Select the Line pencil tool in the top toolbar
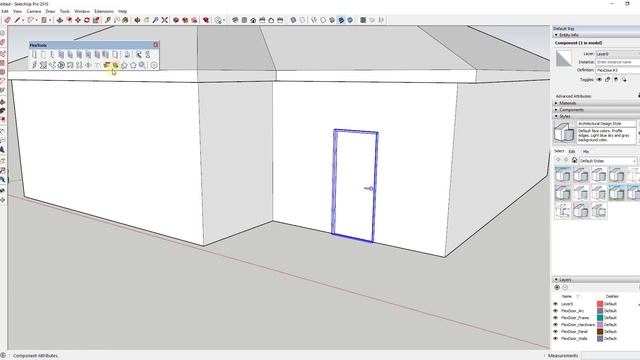This screenshot has height=360, width=640. tap(17, 20)
